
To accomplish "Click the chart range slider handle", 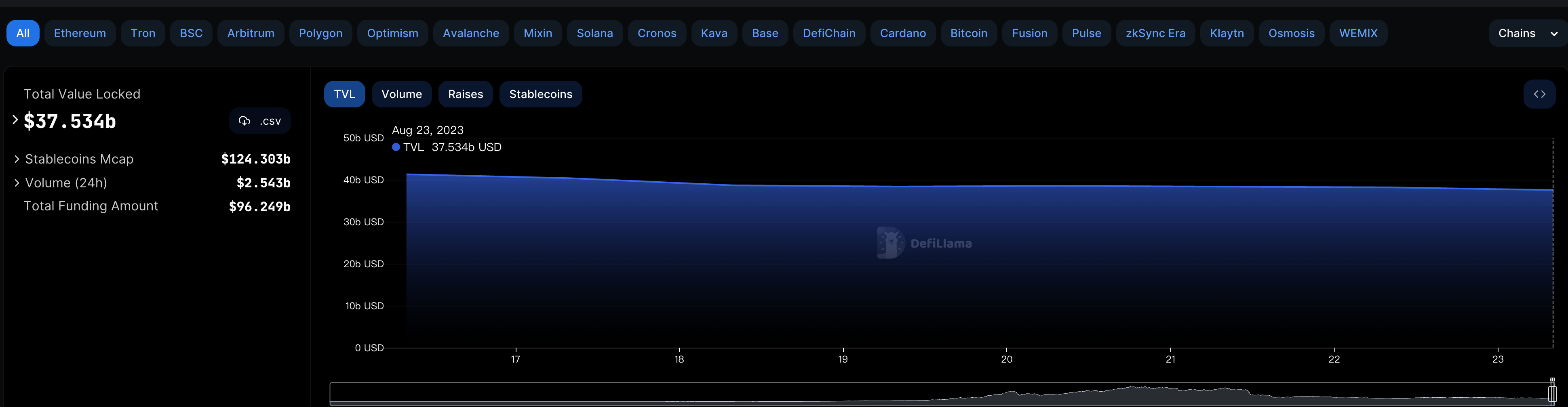I will point(1552,393).
